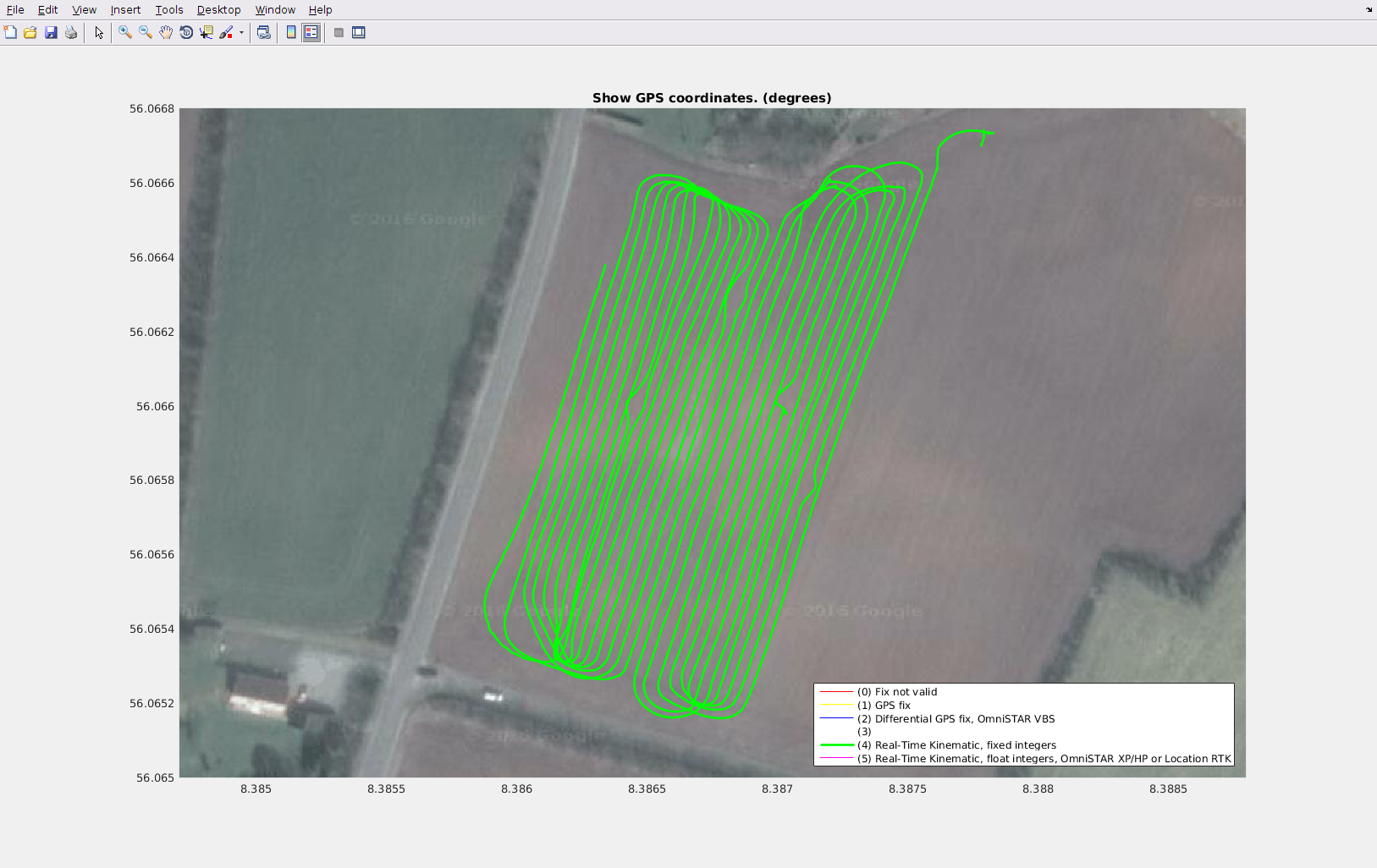The image size is (1377, 868).
Task: Save the figure with the floppy disk icon
Action: 51,32
